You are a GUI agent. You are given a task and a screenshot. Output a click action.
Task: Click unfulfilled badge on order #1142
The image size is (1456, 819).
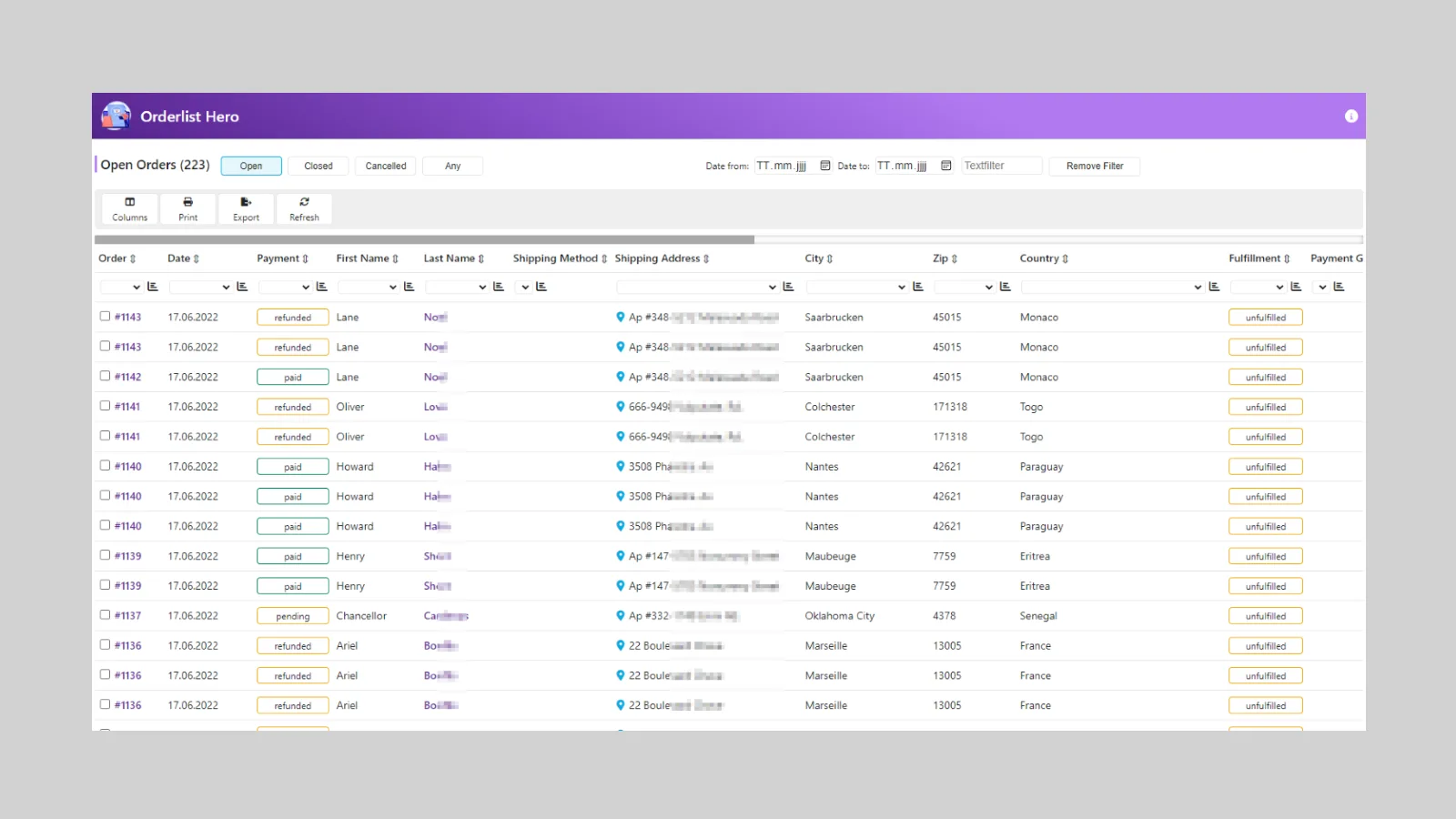point(1266,377)
